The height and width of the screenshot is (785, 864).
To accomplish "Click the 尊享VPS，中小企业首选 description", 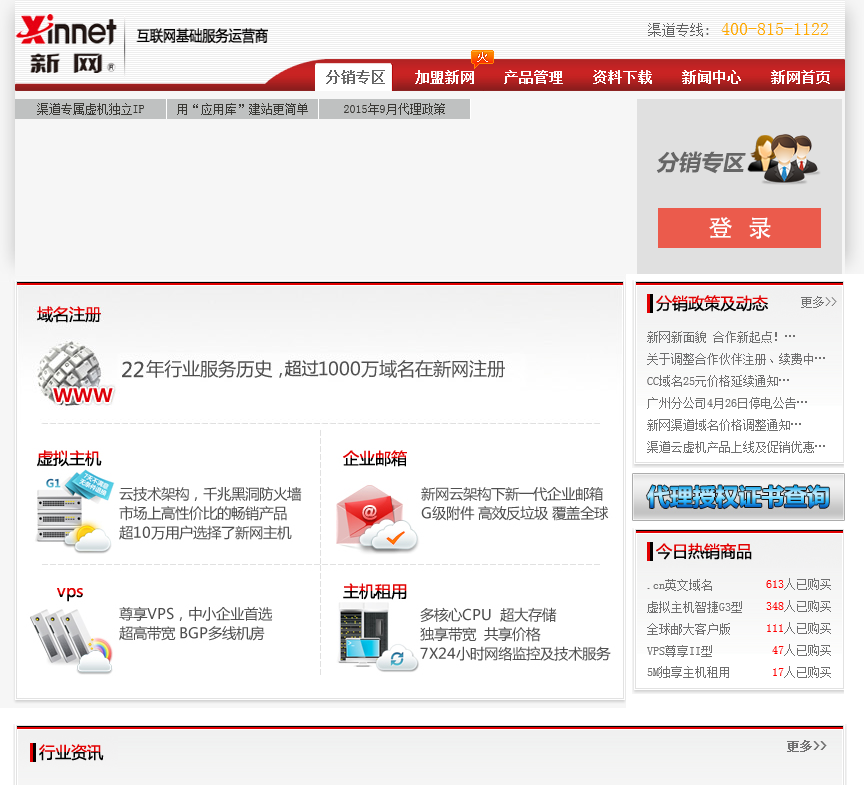I will pos(196,614).
